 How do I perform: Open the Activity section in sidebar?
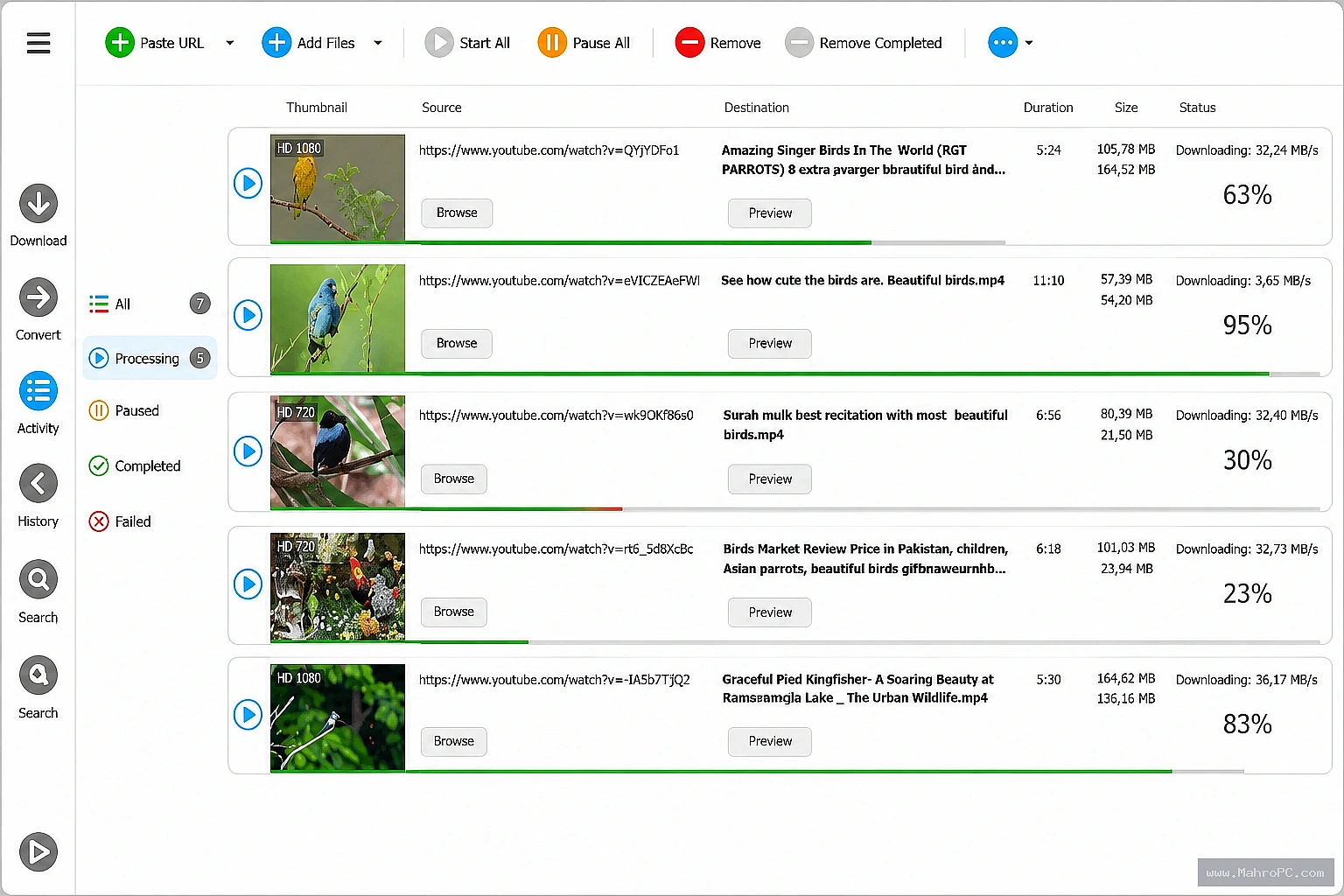tap(38, 403)
